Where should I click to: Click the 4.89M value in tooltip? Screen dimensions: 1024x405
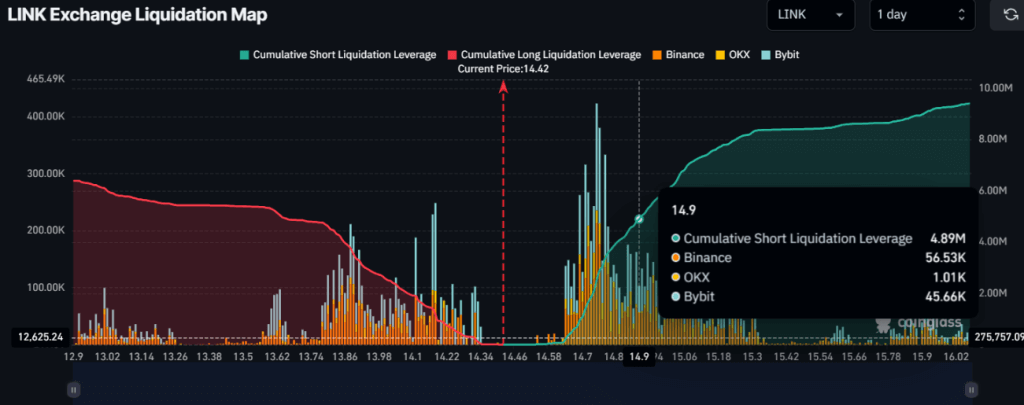point(950,238)
